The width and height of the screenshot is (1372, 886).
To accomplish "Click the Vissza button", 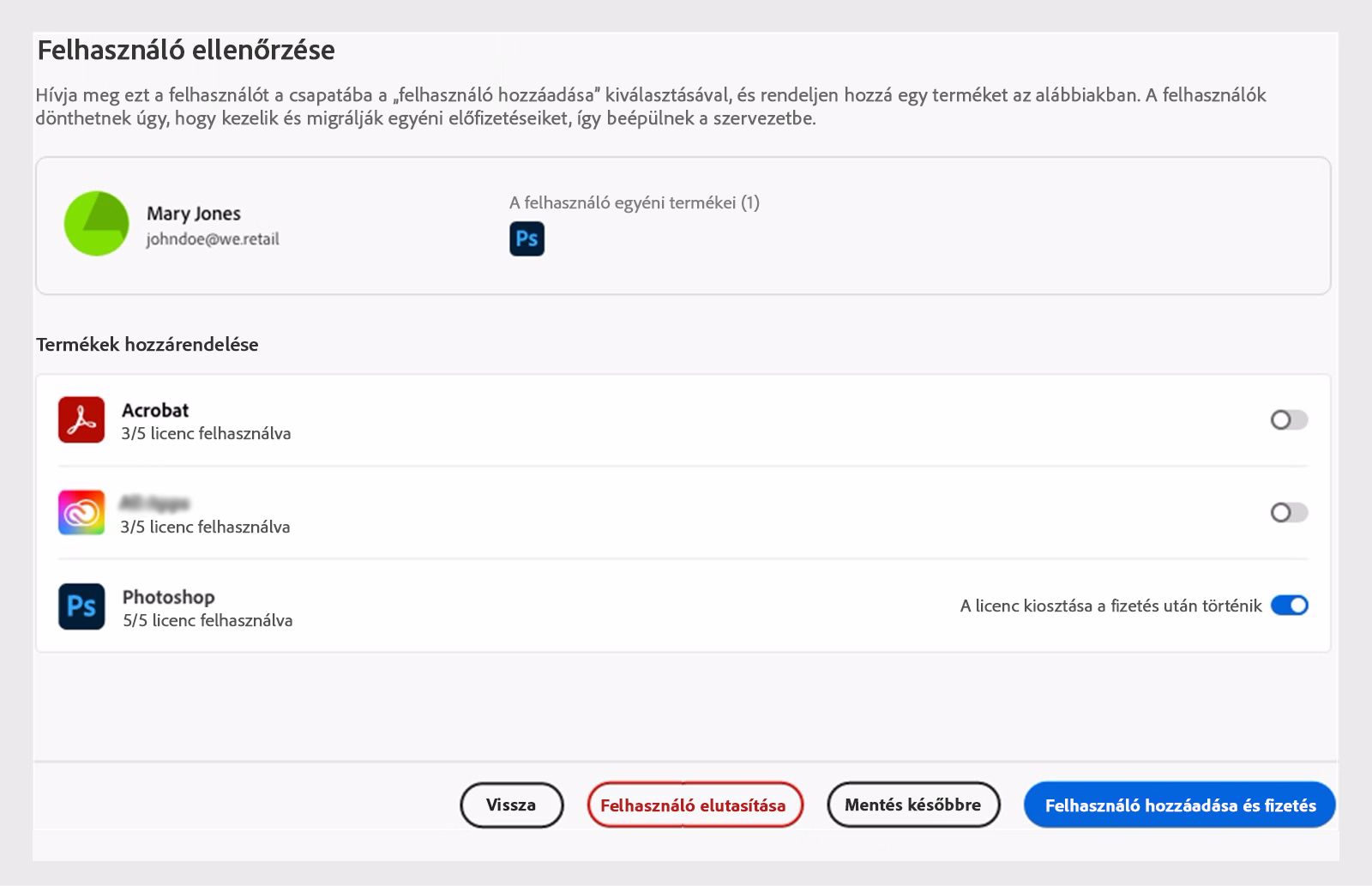I will (511, 805).
